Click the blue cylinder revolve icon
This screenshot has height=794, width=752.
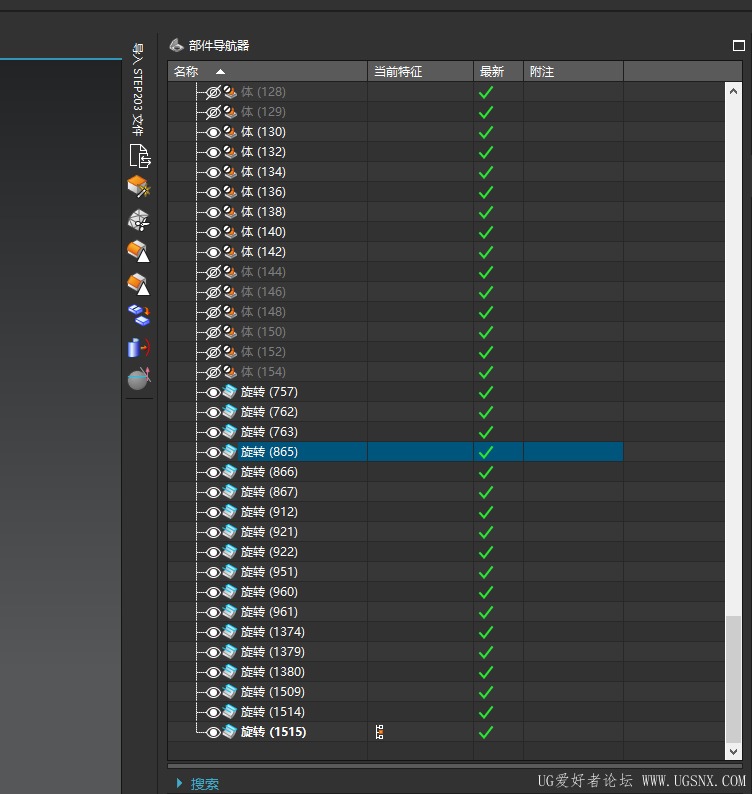[x=139, y=348]
